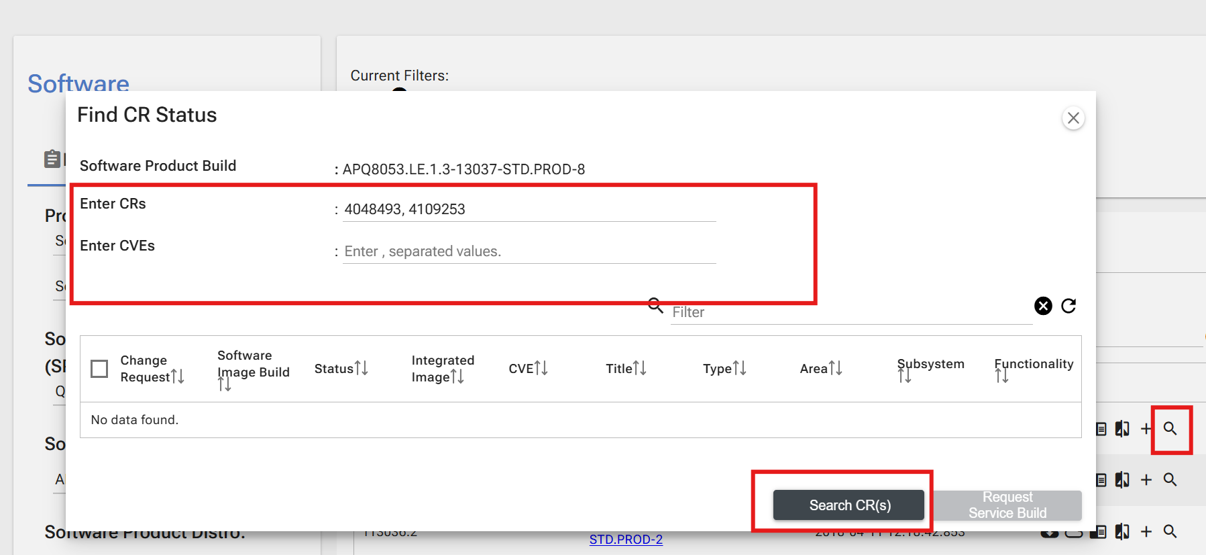Click the 'Current Filters:' label
The width and height of the screenshot is (1206, 555).
tap(399, 76)
